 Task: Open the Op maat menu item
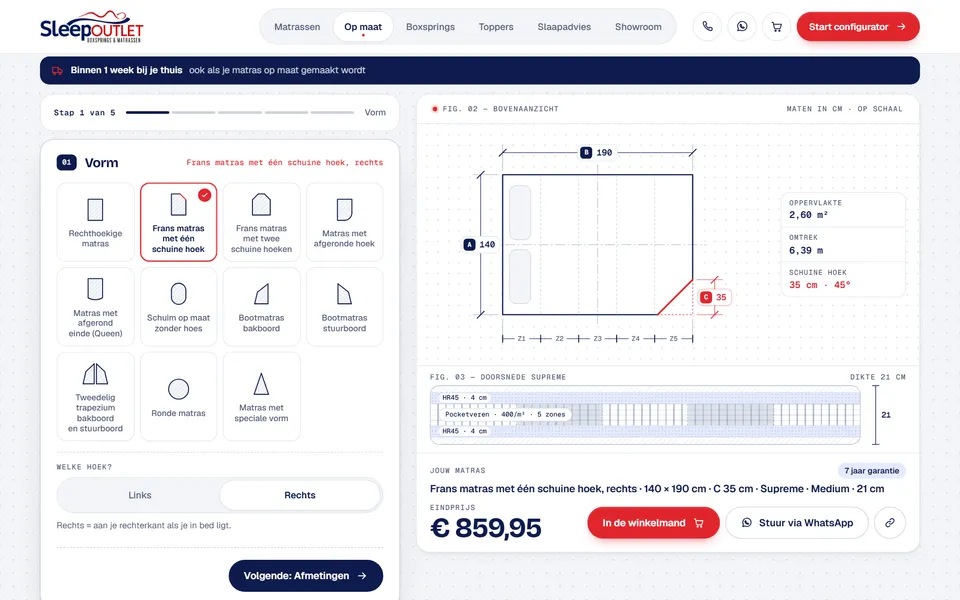(x=363, y=27)
